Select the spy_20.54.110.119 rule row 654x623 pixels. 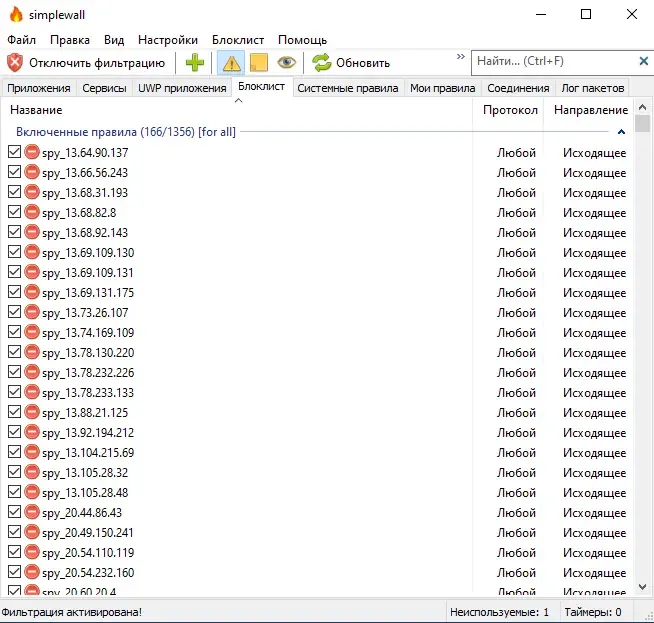point(317,552)
